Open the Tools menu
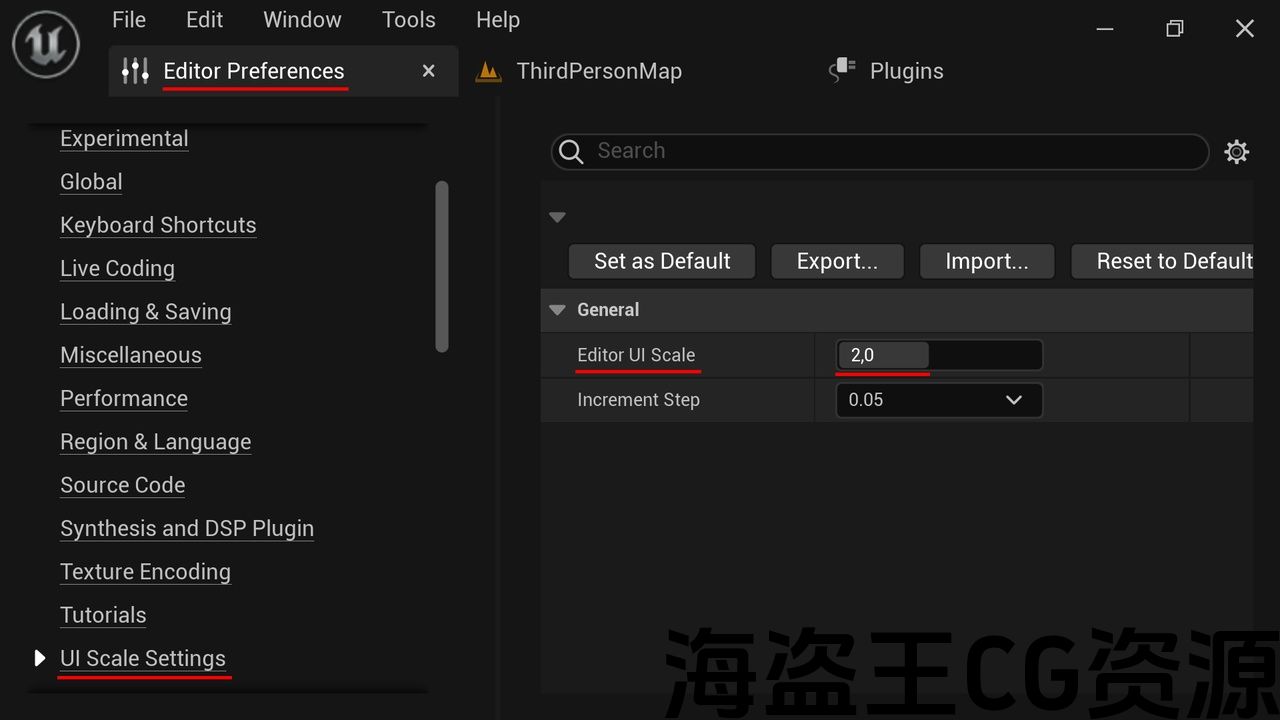 point(408,20)
